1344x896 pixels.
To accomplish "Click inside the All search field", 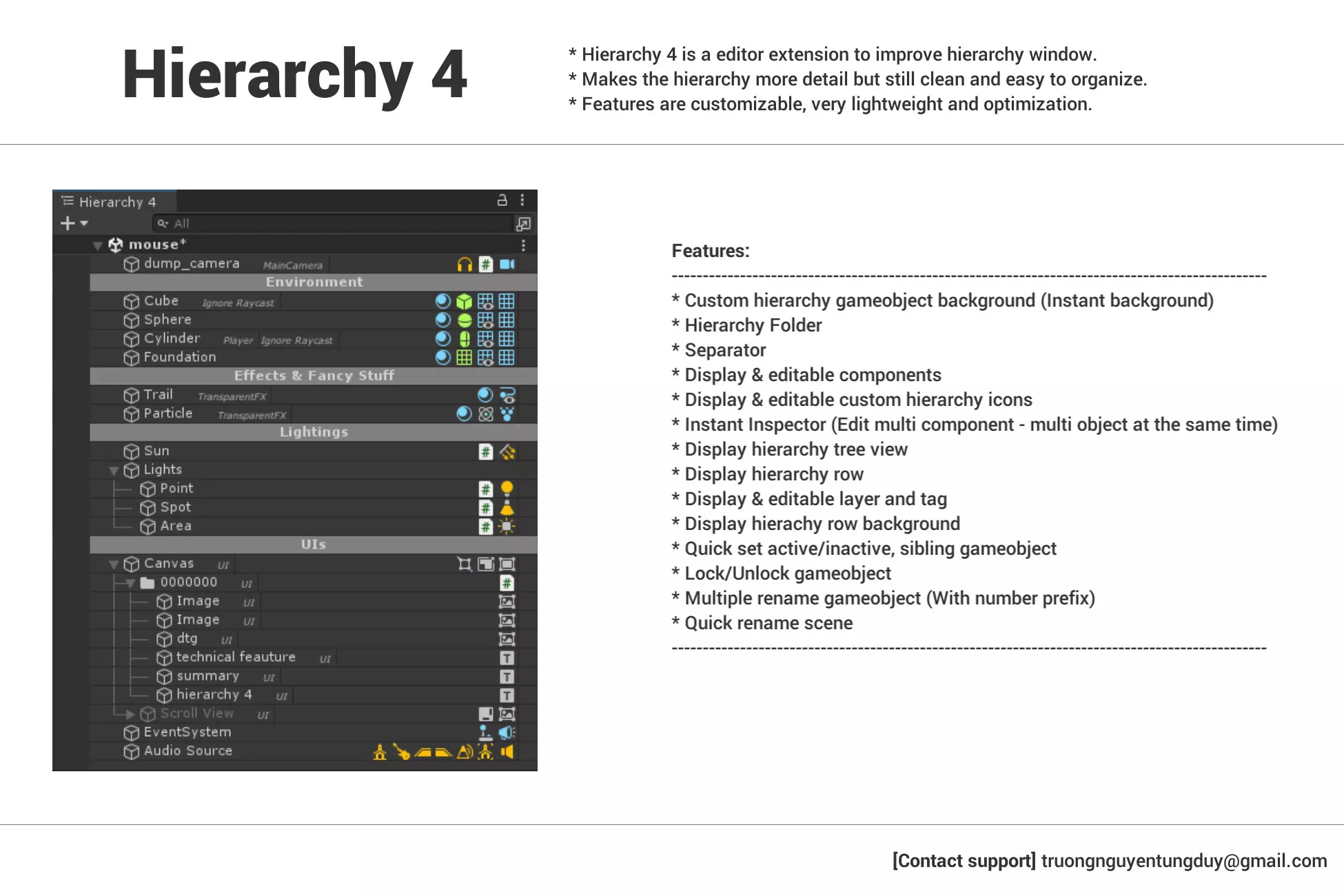I will [x=332, y=223].
